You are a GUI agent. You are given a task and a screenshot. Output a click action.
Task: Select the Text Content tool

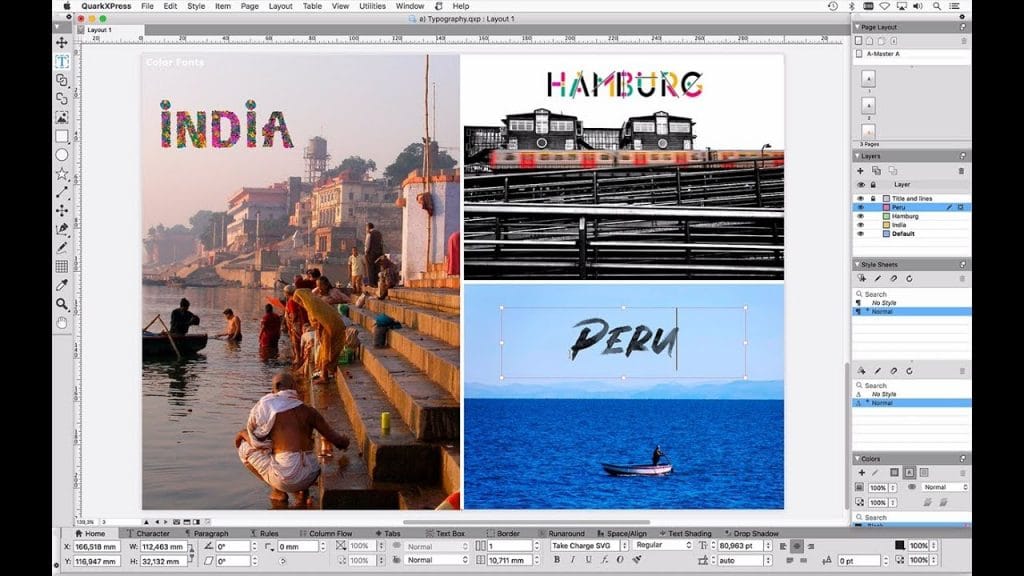62,62
